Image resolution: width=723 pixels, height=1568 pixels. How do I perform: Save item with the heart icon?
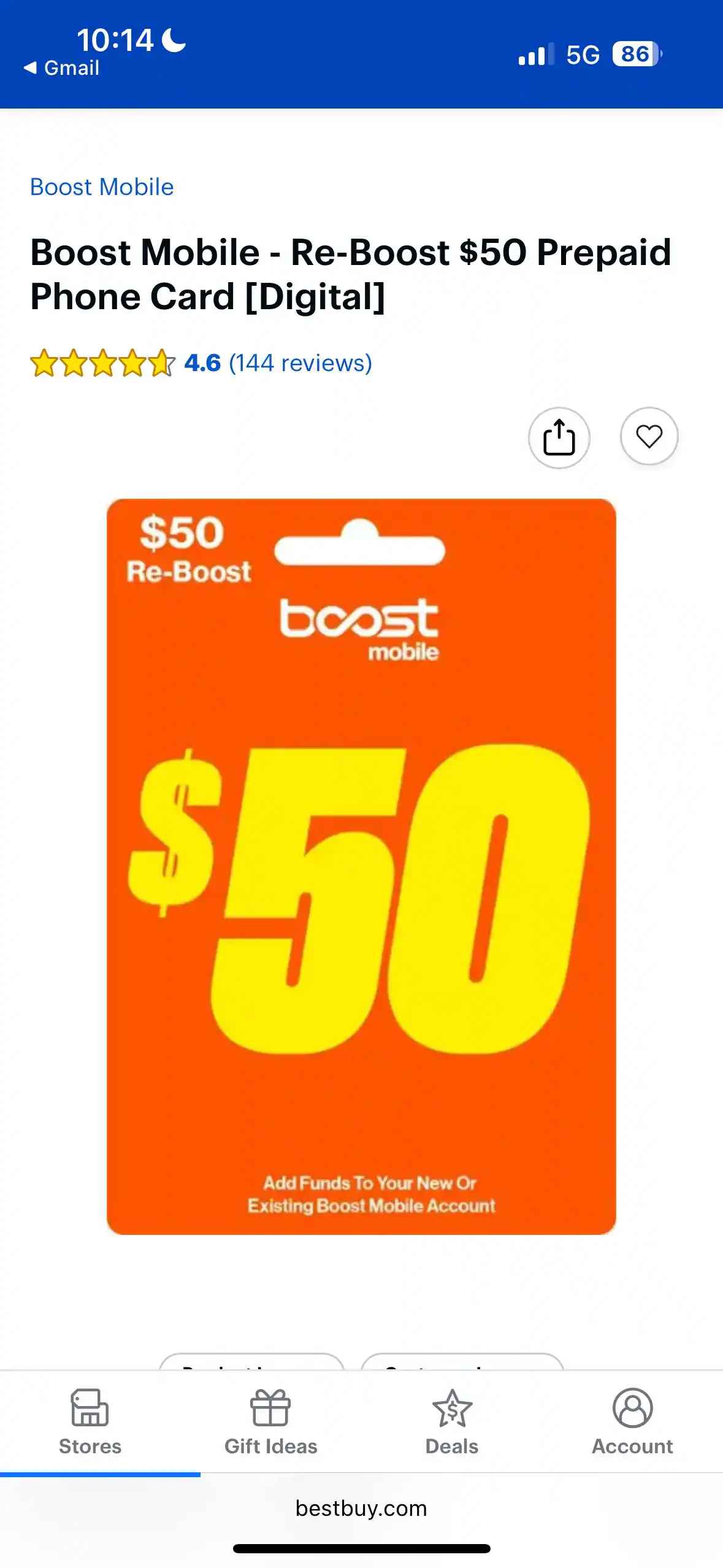point(649,436)
